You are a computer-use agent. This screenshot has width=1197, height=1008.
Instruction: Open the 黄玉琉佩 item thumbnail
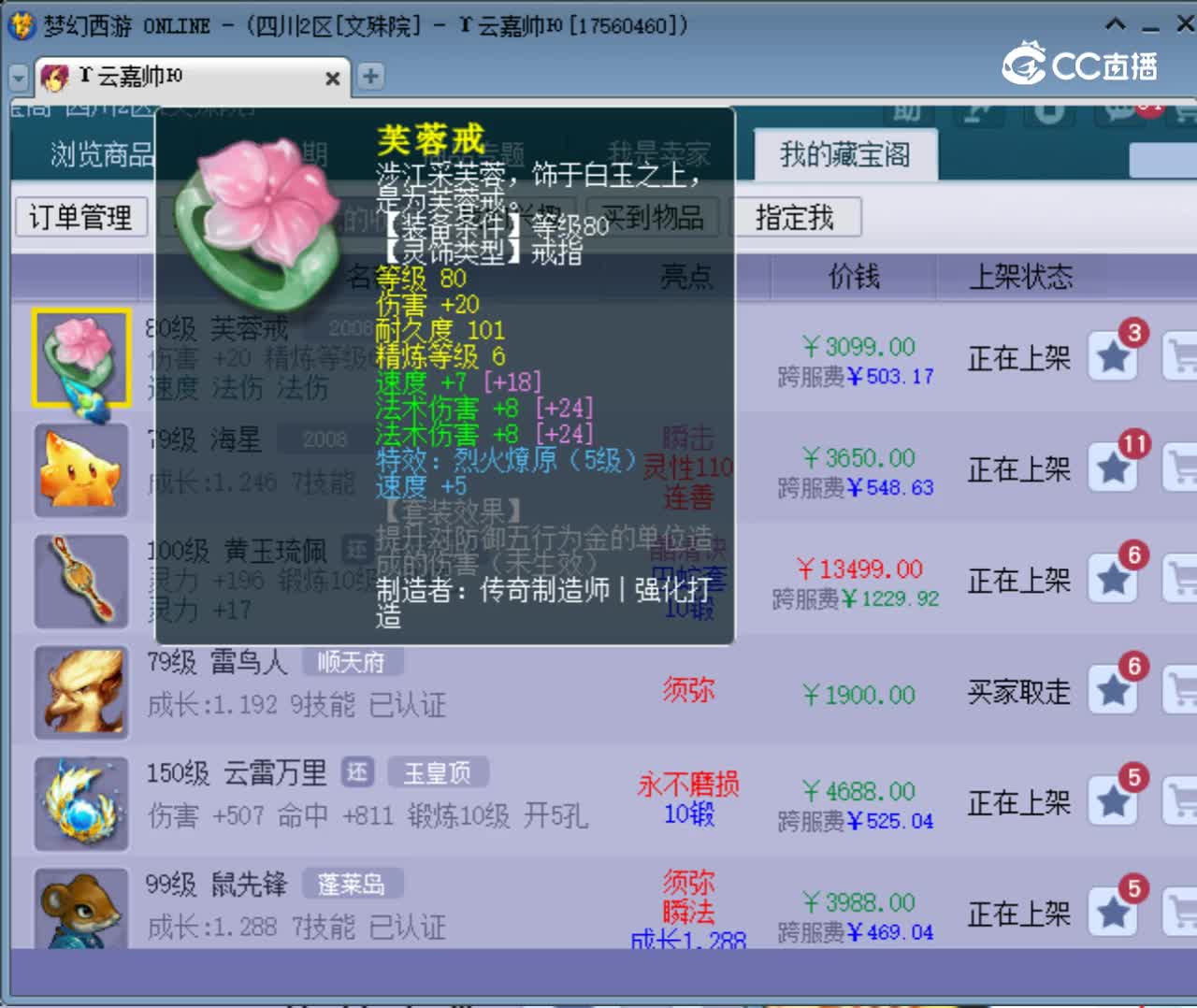coord(80,582)
